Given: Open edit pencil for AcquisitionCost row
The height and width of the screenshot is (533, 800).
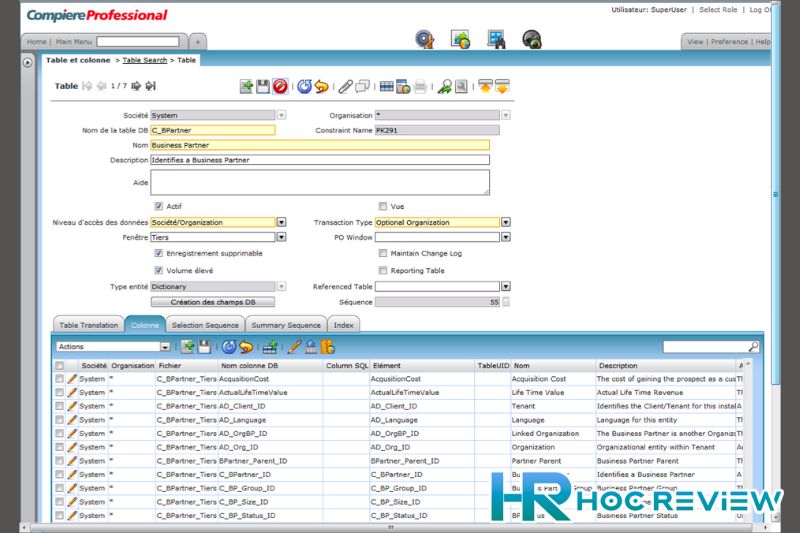Looking at the screenshot, I should pos(72,379).
